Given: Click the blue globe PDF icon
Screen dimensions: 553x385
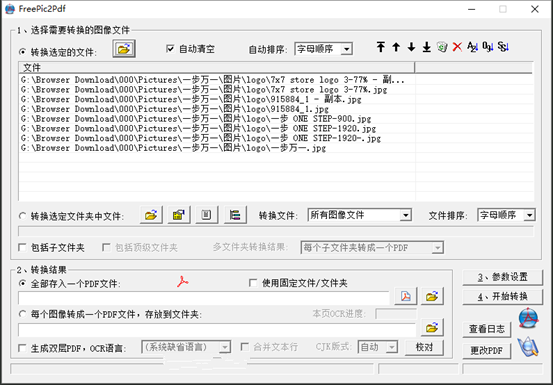Looking at the screenshot, I should click(x=528, y=318).
